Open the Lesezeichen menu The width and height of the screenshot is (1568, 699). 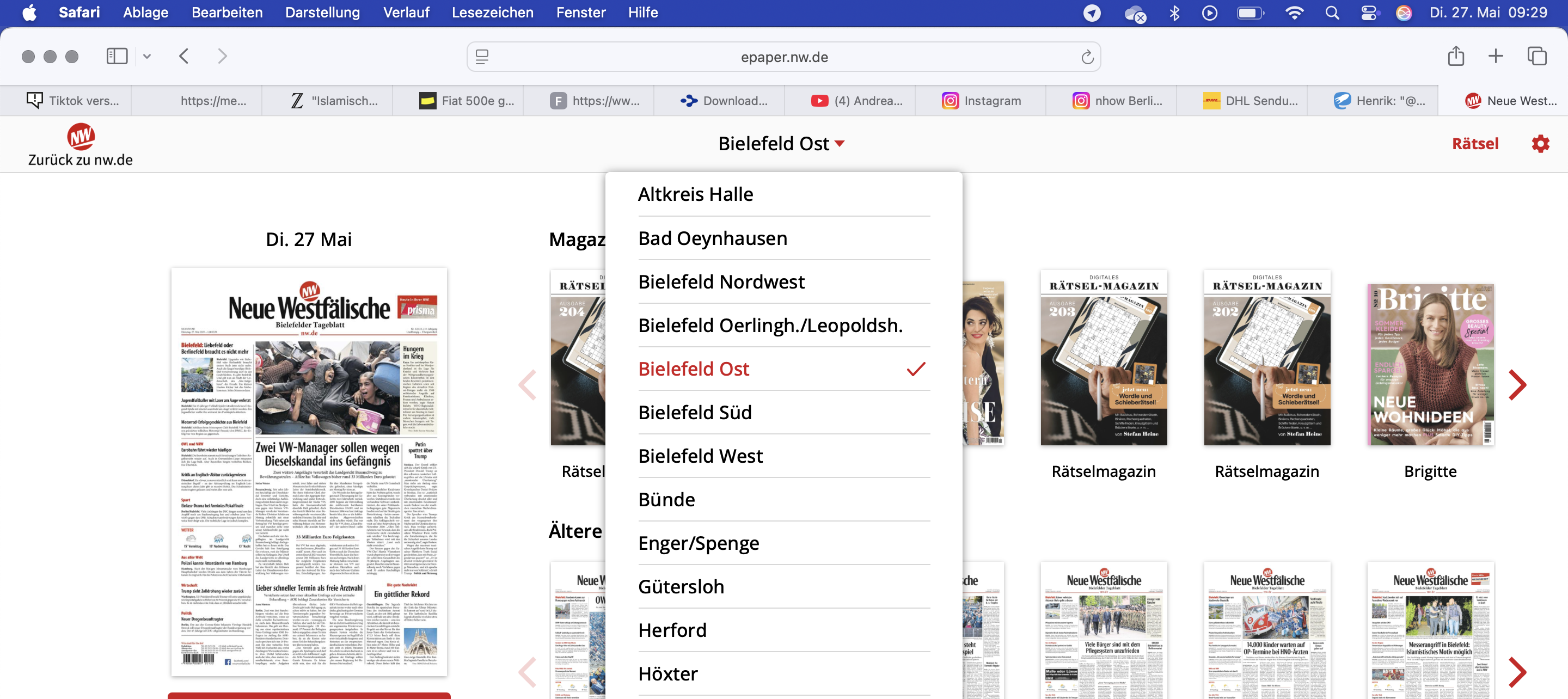pyautogui.click(x=492, y=13)
